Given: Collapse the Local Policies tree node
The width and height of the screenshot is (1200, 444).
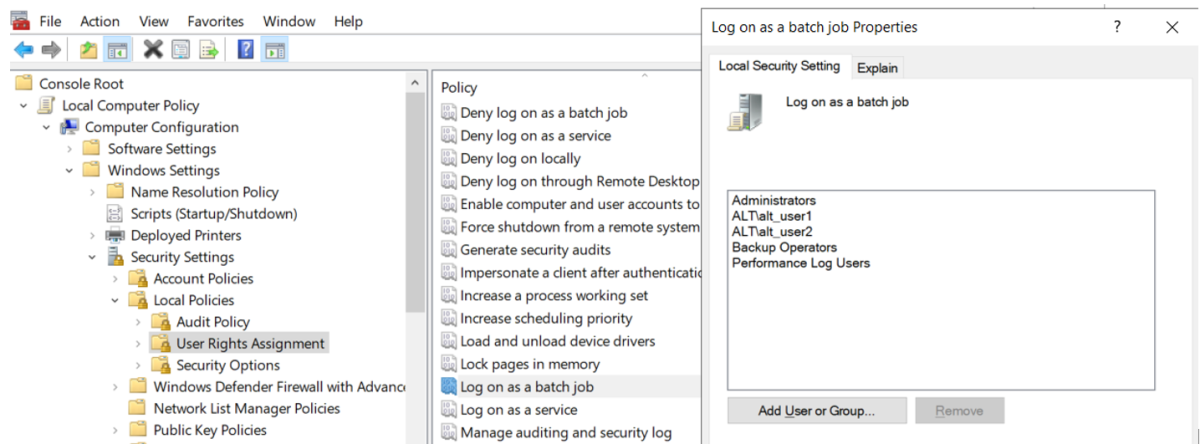Looking at the screenshot, I should tap(115, 300).
